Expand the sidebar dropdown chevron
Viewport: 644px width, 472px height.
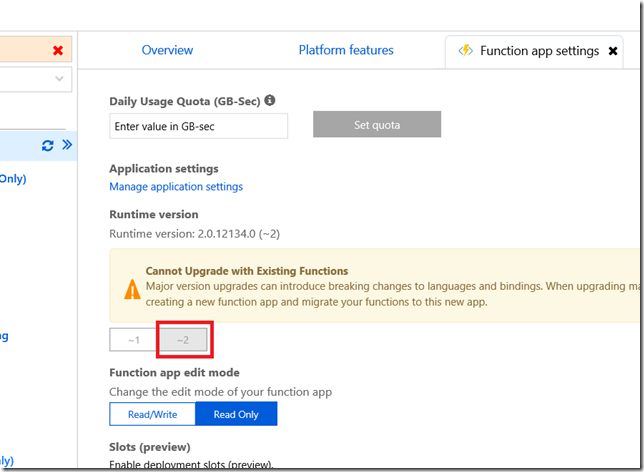coord(59,78)
